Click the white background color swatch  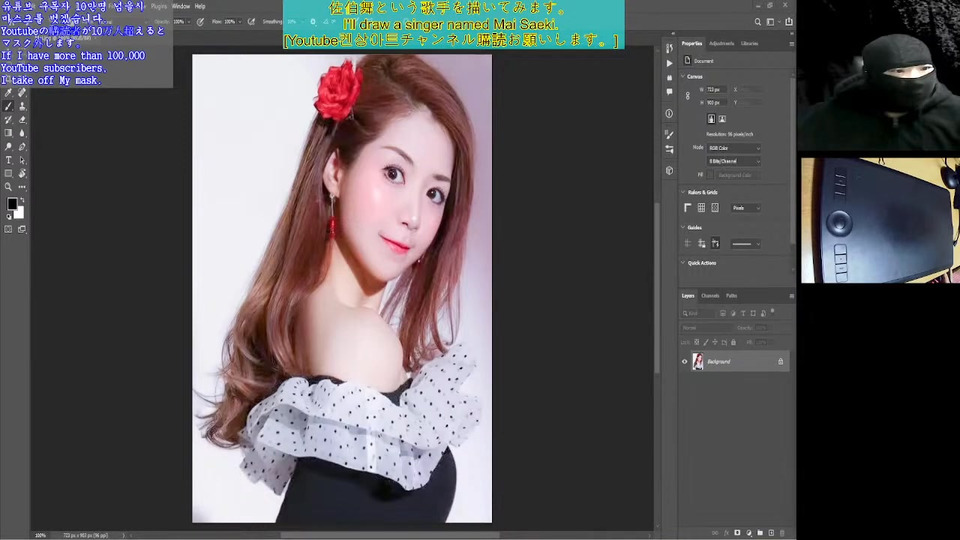[20, 212]
